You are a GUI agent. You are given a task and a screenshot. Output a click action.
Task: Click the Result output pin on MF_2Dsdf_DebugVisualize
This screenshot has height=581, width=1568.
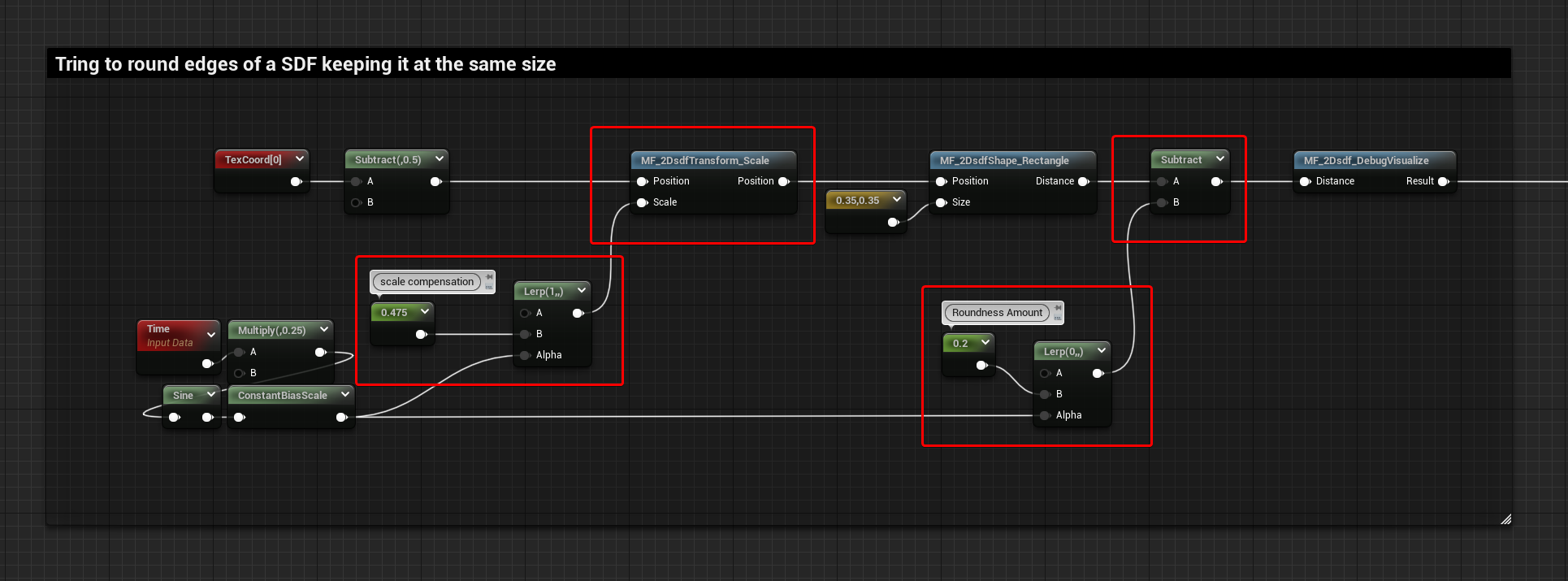tap(1444, 181)
